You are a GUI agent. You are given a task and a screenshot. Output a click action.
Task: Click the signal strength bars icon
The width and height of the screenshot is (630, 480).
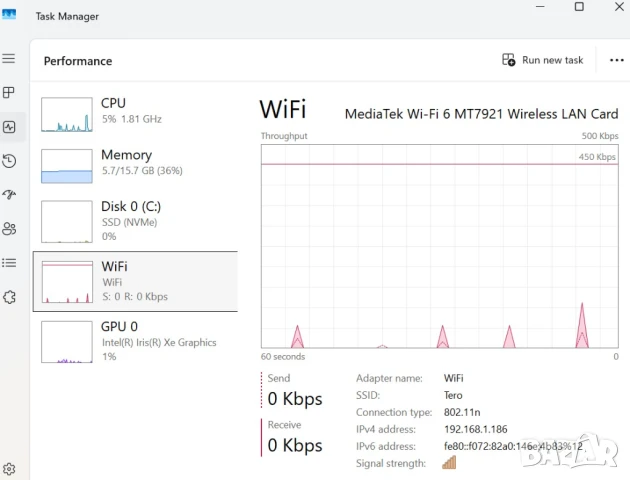(449, 463)
